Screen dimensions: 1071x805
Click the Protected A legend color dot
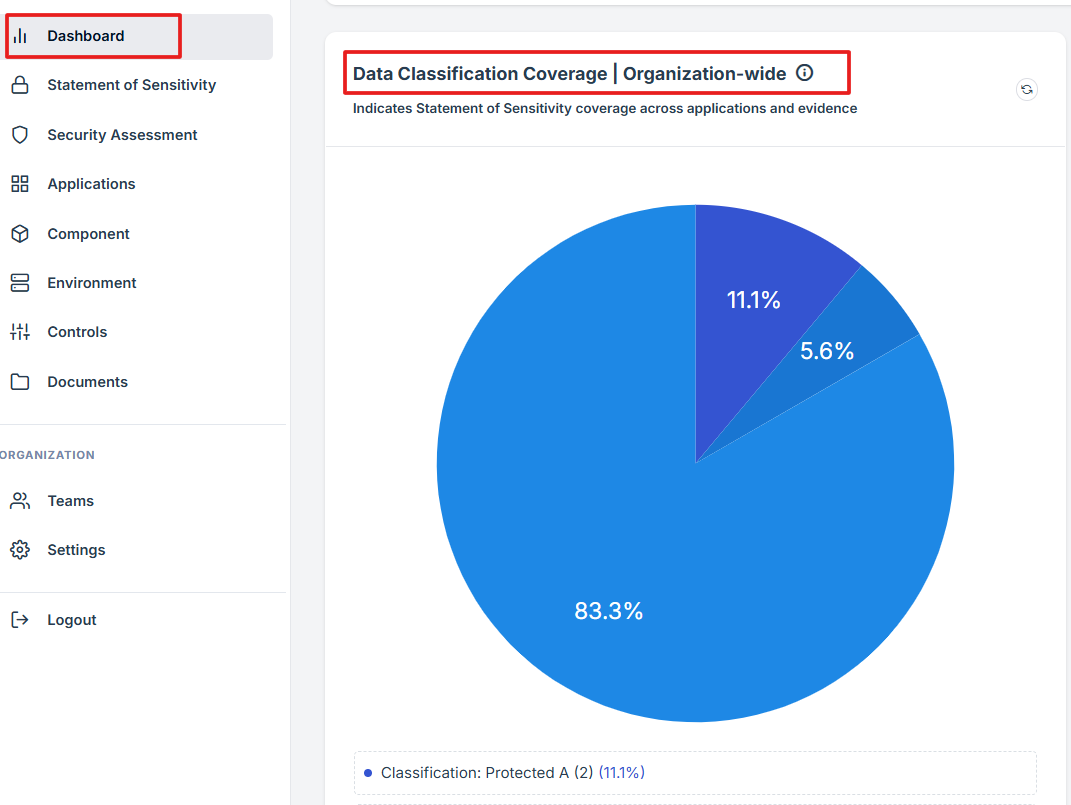368,773
